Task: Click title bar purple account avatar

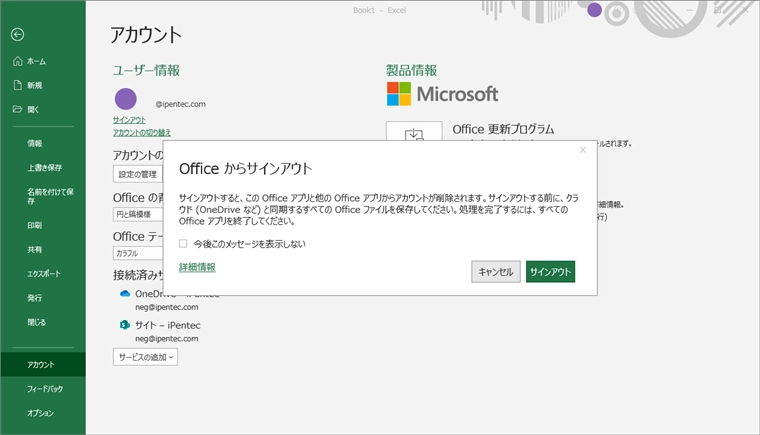Action: (x=594, y=10)
